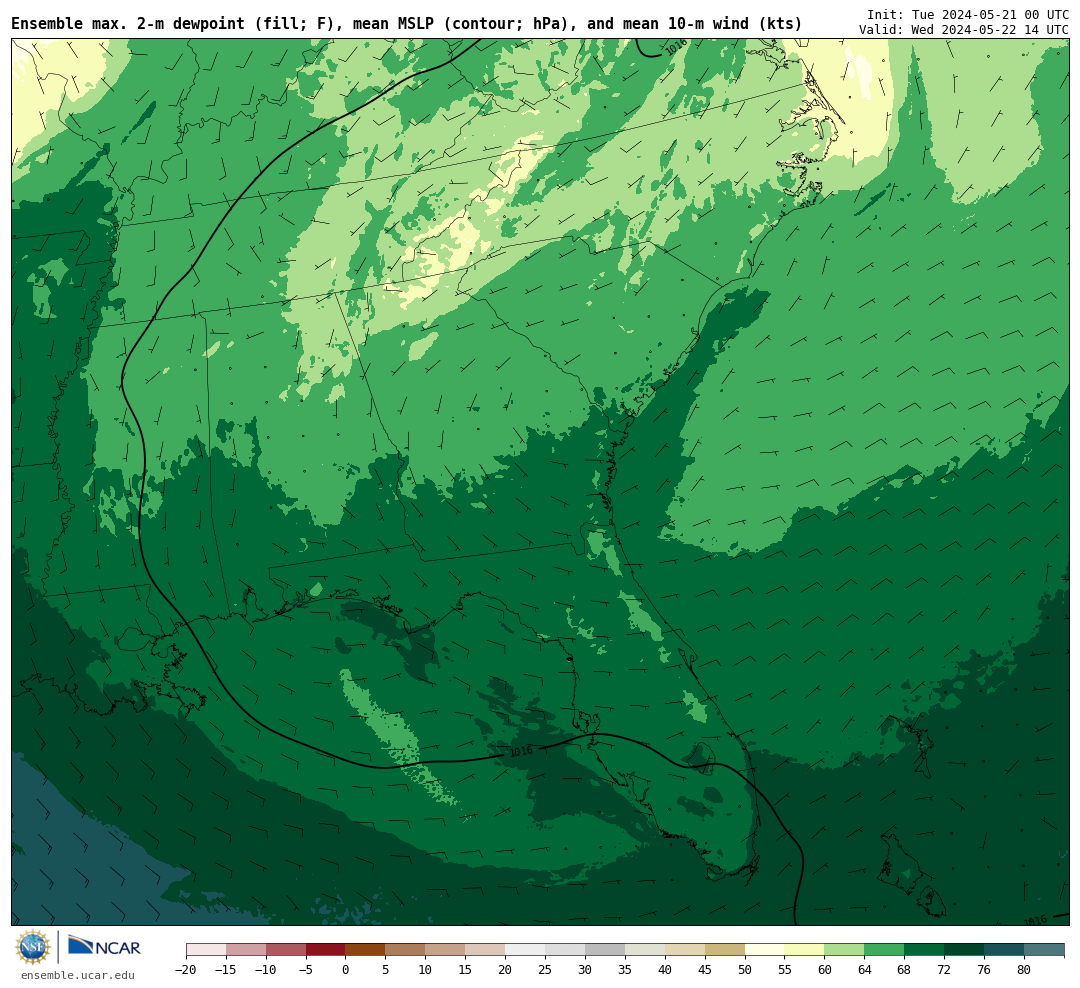Click the brown colorbar swatch between 0 and 5
This screenshot has height=988, width=1080.
[365, 950]
